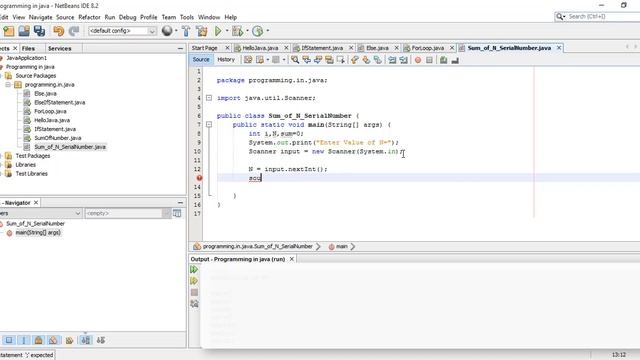Open the Profile menu

coord(149,17)
